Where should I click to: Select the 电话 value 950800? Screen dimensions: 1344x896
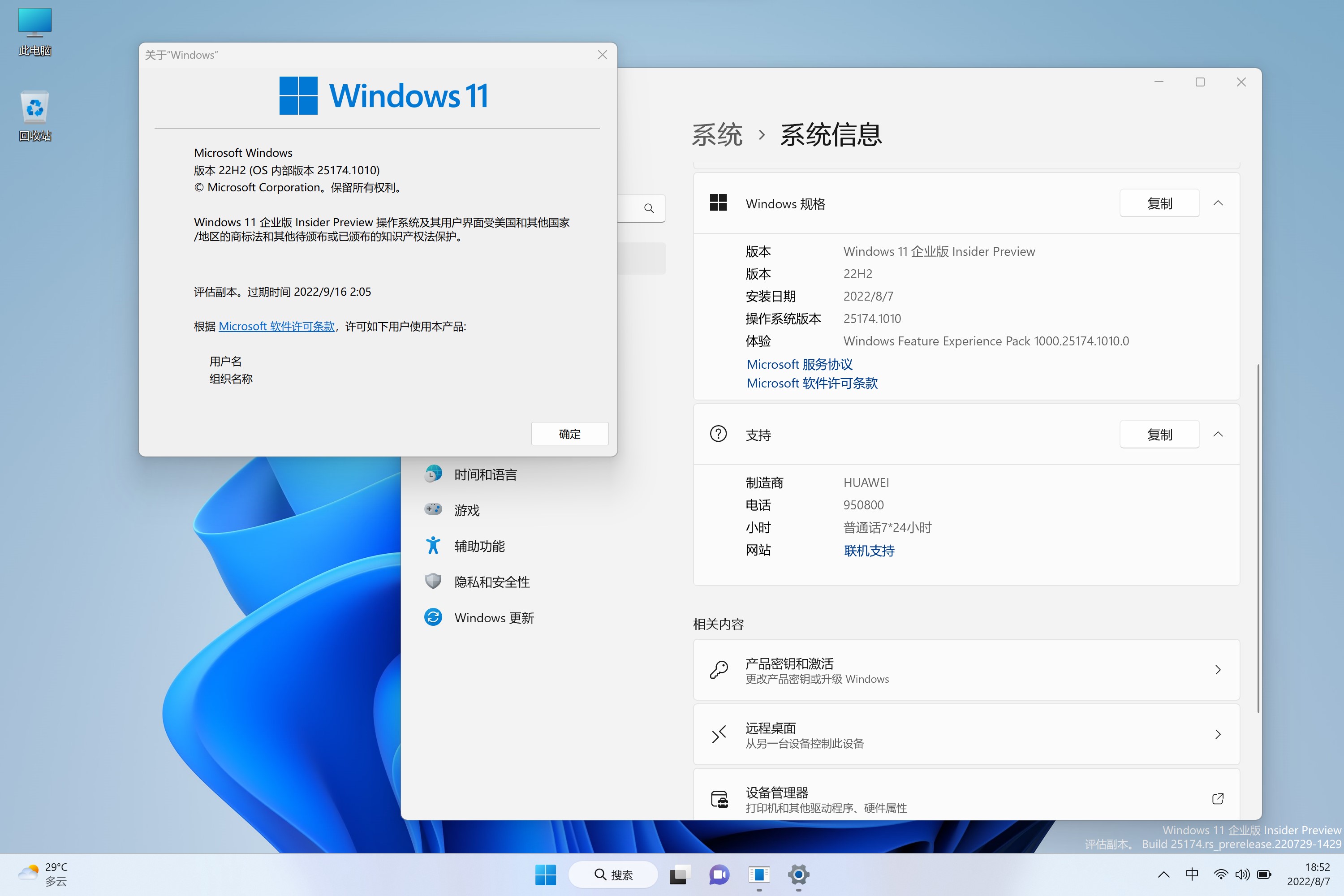(x=863, y=504)
